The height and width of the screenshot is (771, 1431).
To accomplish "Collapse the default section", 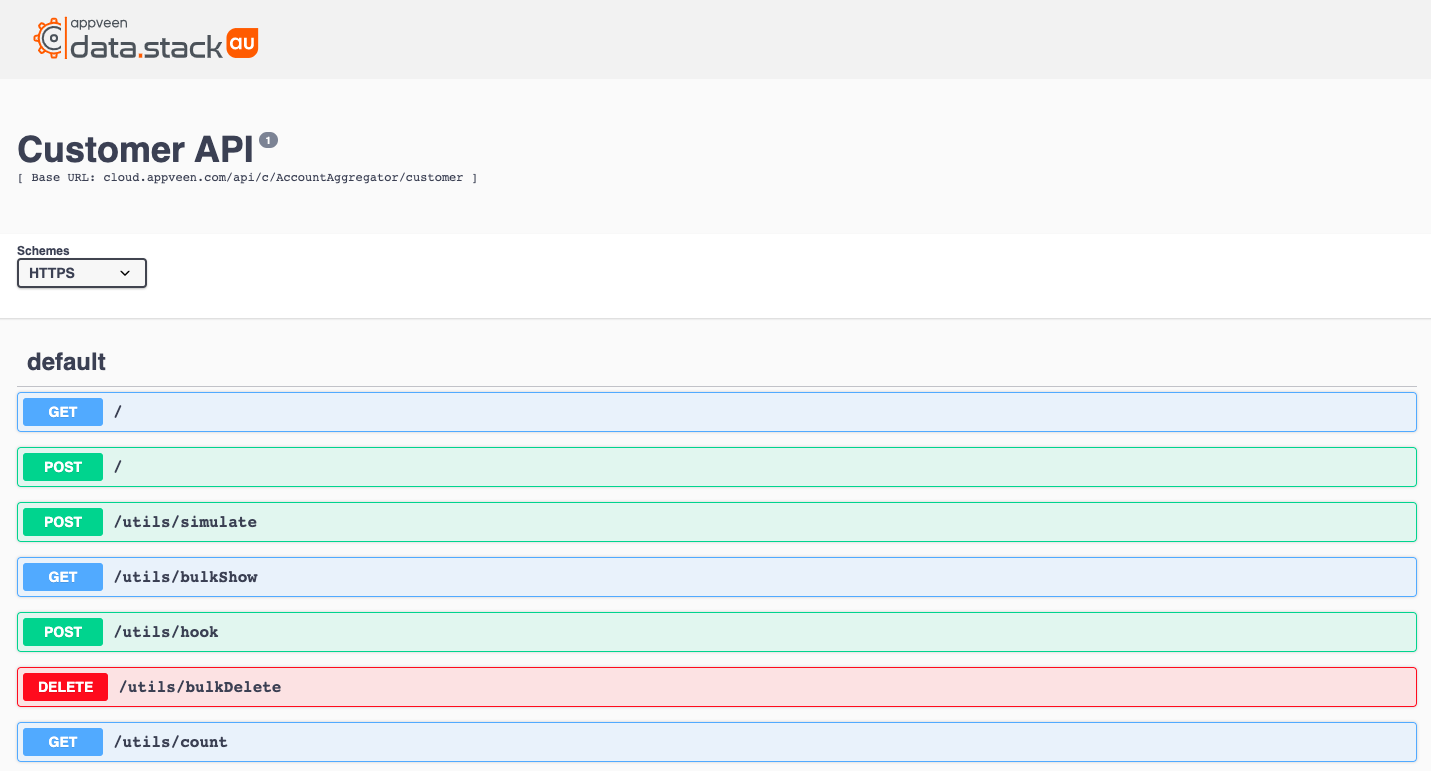I will tap(67, 361).
